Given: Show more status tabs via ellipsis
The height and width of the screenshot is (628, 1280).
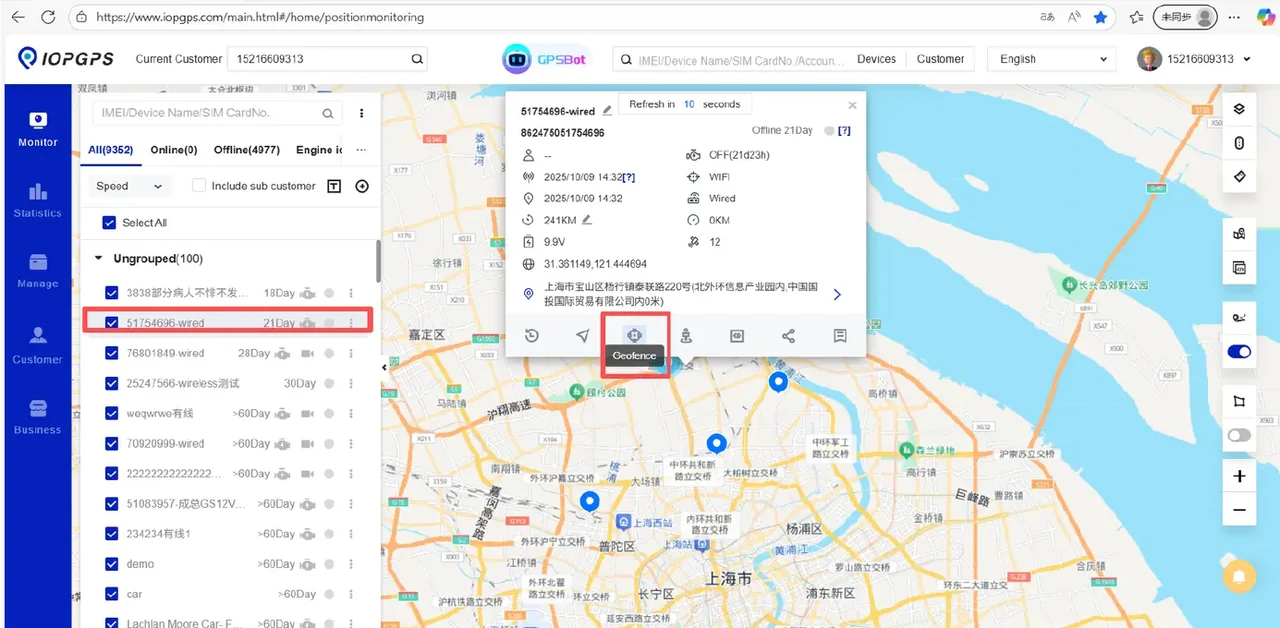Looking at the screenshot, I should [361, 150].
